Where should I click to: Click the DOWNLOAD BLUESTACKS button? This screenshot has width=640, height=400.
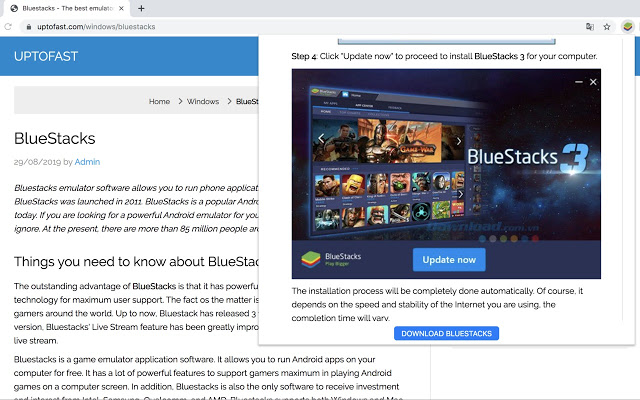446,333
